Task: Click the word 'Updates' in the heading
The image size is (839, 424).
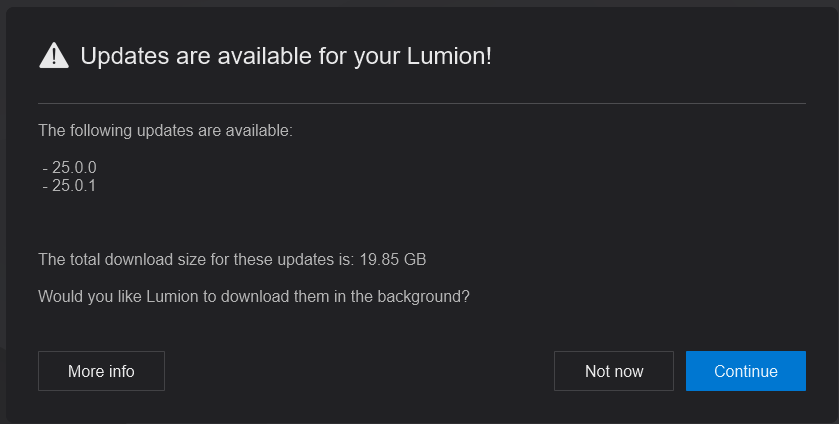Action: 125,56
